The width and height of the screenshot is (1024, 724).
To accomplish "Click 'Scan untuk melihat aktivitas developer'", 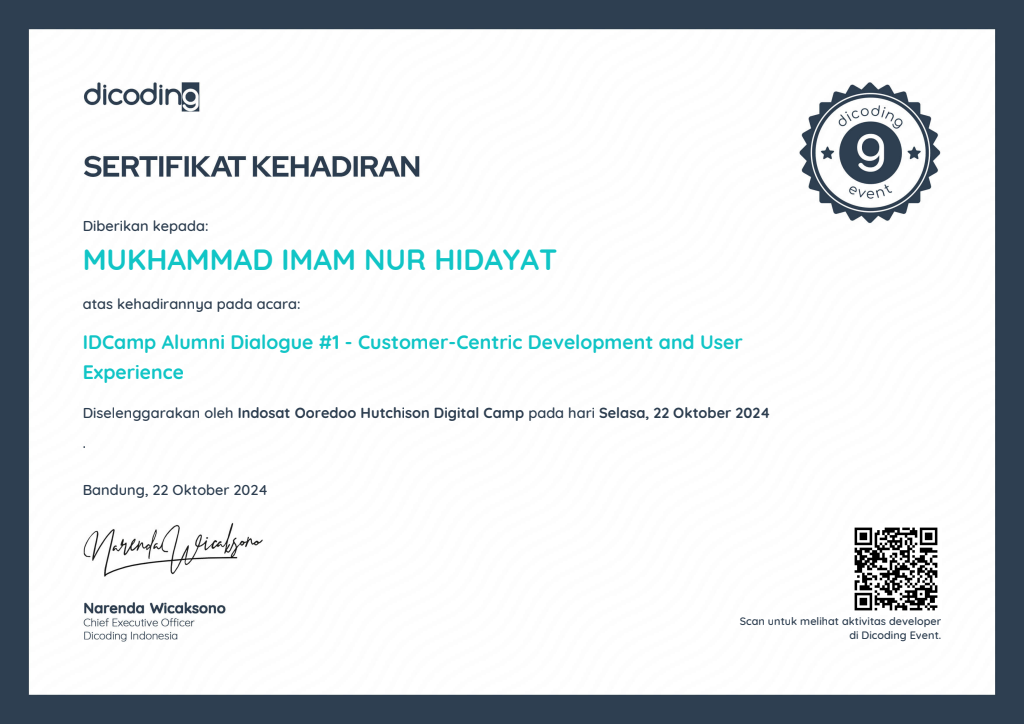I will 840,622.
